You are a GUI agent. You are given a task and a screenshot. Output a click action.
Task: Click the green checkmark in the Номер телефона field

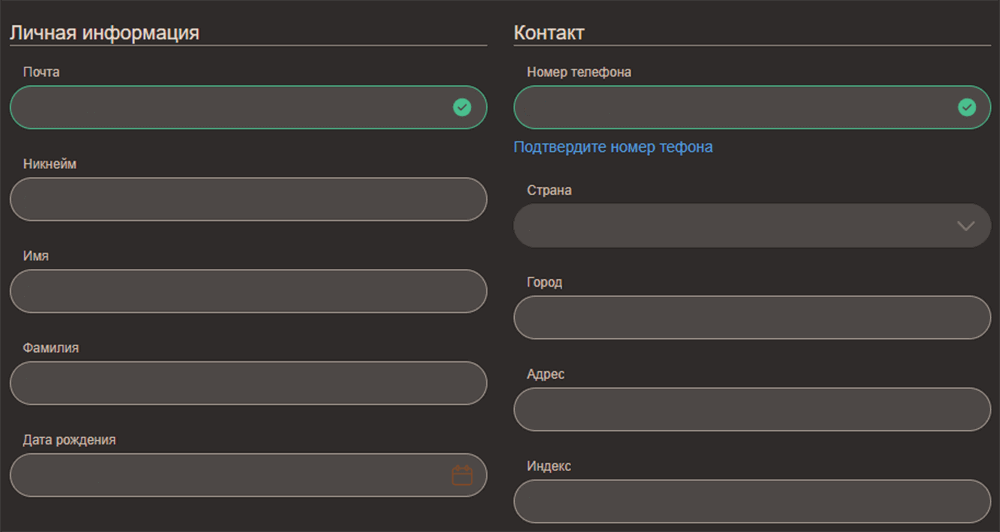click(x=966, y=107)
